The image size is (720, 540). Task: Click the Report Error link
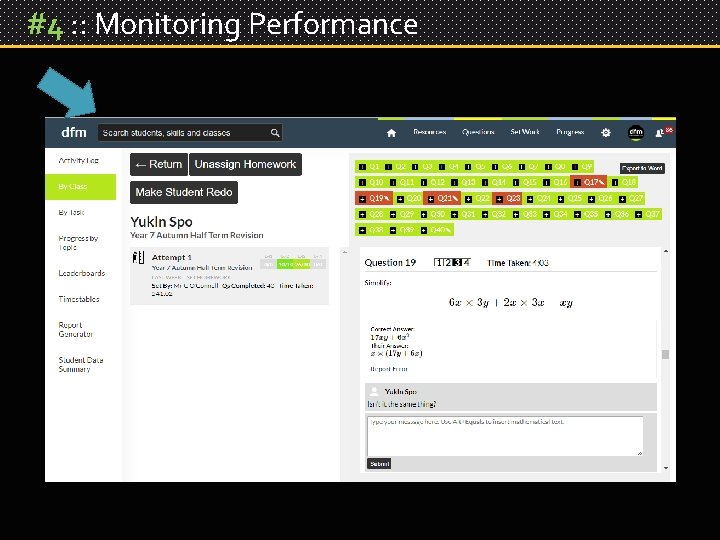pyautogui.click(x=389, y=369)
